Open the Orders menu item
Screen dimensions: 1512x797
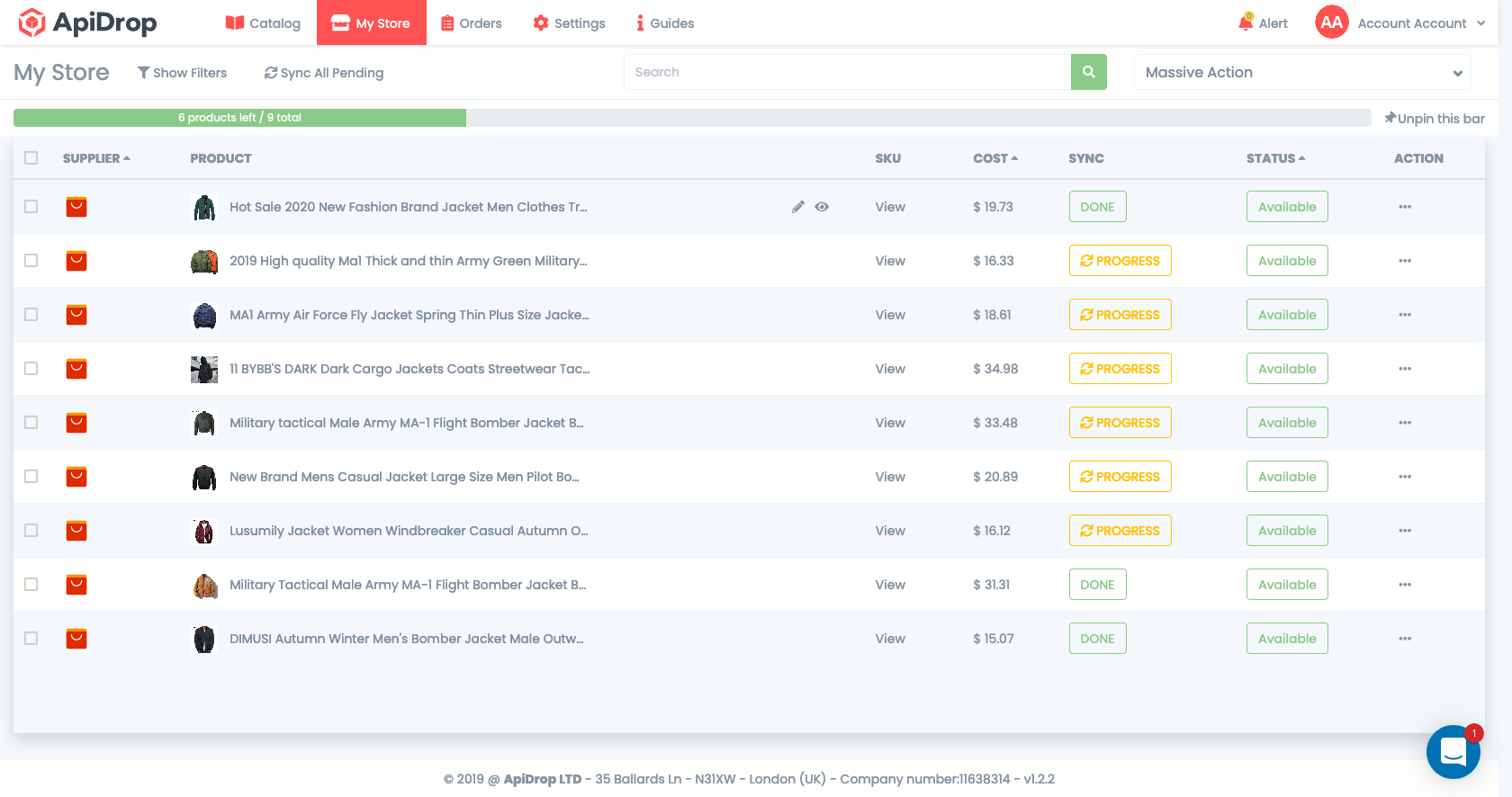coord(471,23)
